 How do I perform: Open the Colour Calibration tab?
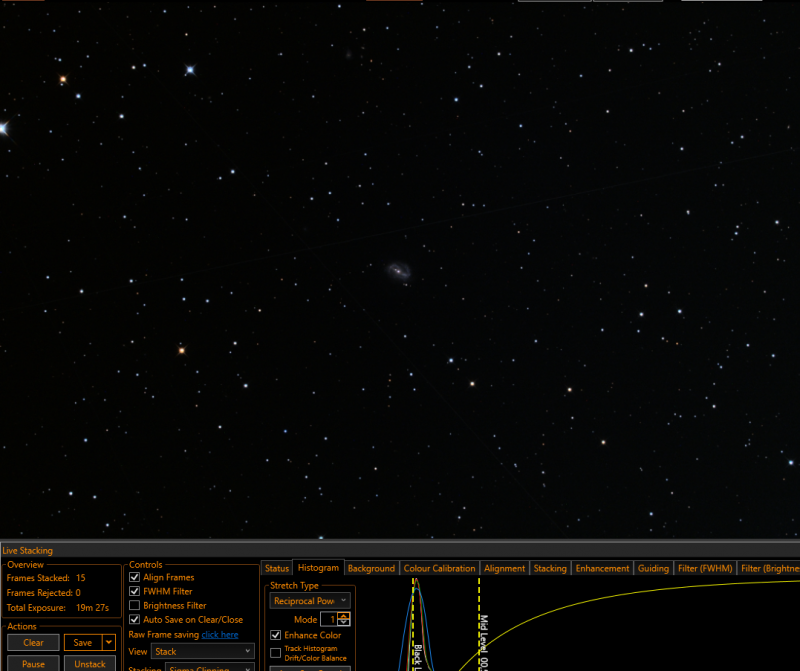[x=439, y=568]
